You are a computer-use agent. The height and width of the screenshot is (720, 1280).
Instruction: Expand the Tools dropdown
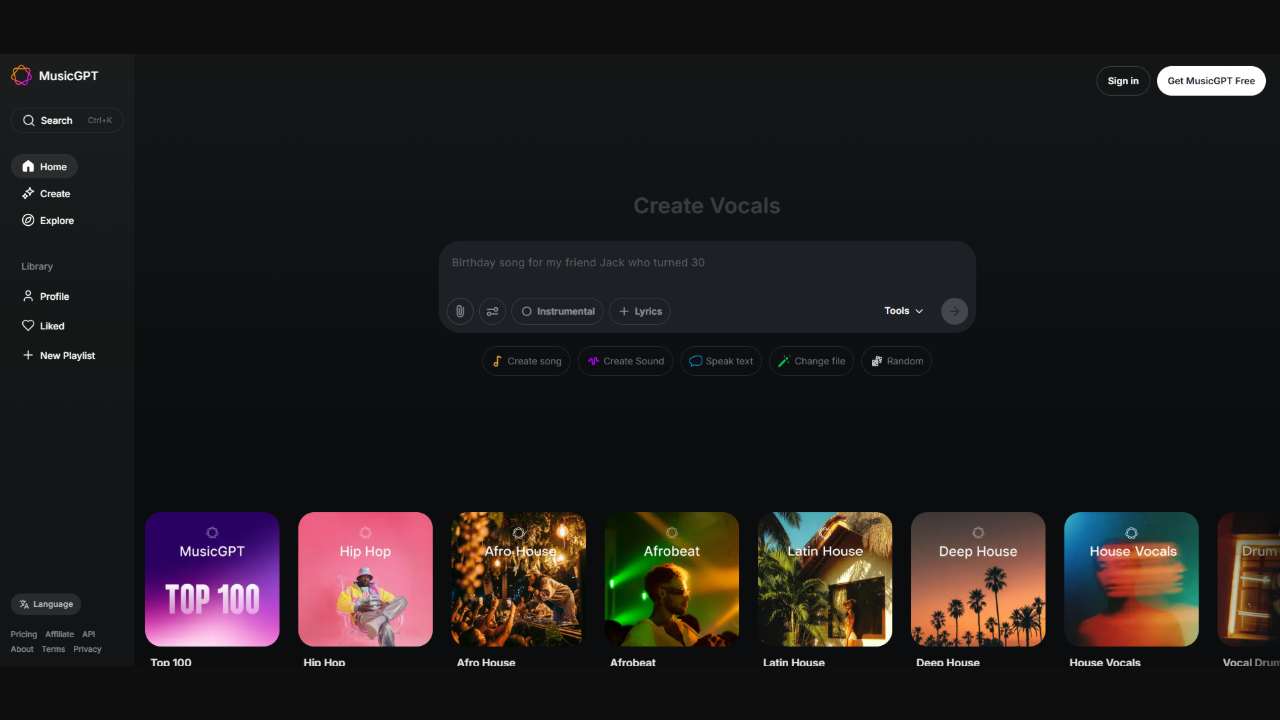903,311
